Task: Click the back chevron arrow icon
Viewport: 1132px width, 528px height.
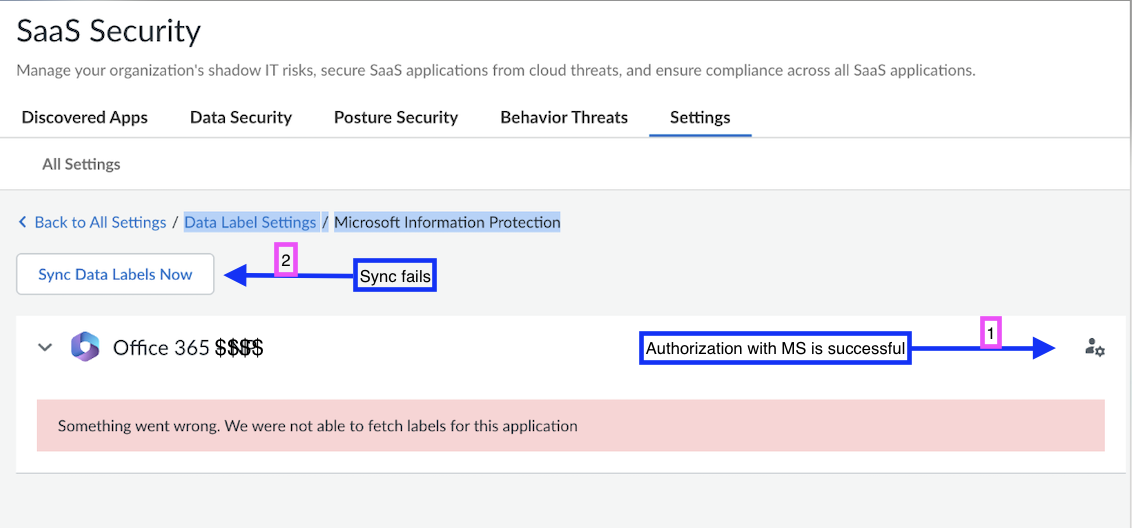Action: (23, 222)
